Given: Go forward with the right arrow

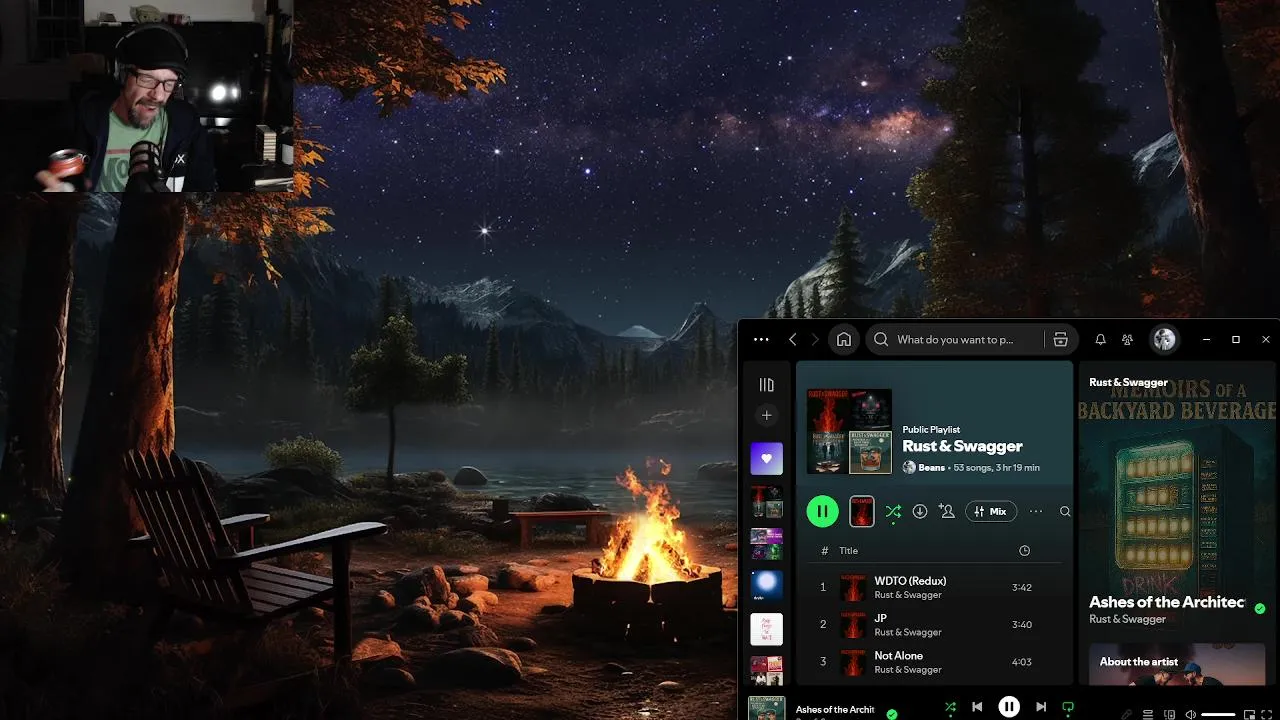Looking at the screenshot, I should [x=815, y=340].
